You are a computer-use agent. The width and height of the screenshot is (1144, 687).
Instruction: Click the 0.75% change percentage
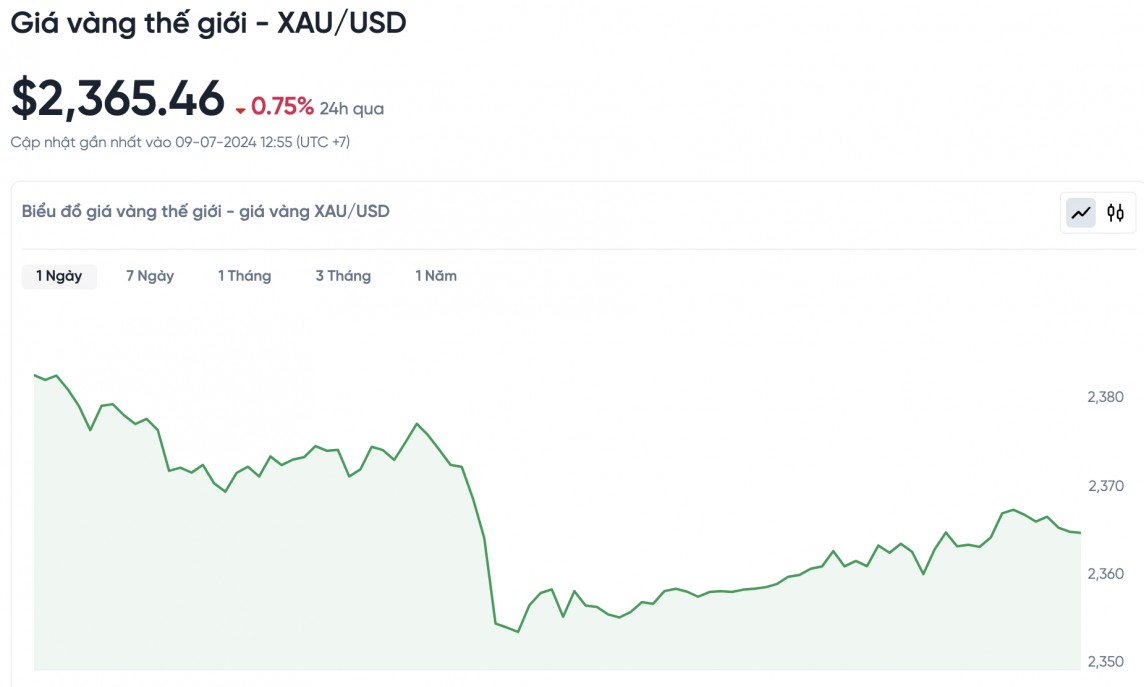[282, 107]
